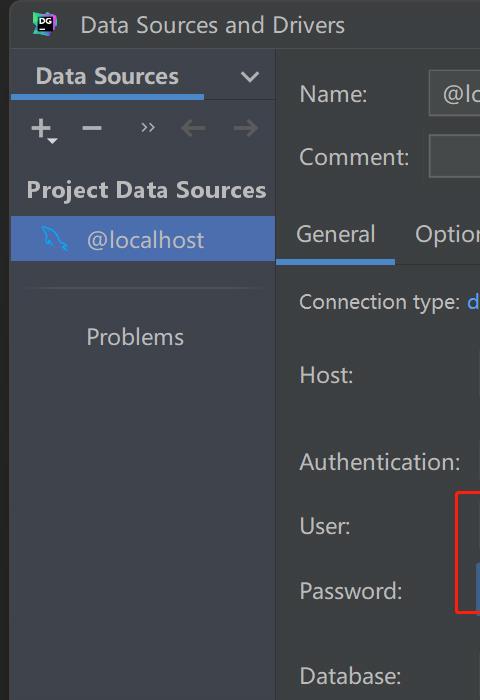Click the Connection type link value
The image size is (480, 700).
click(x=473, y=302)
